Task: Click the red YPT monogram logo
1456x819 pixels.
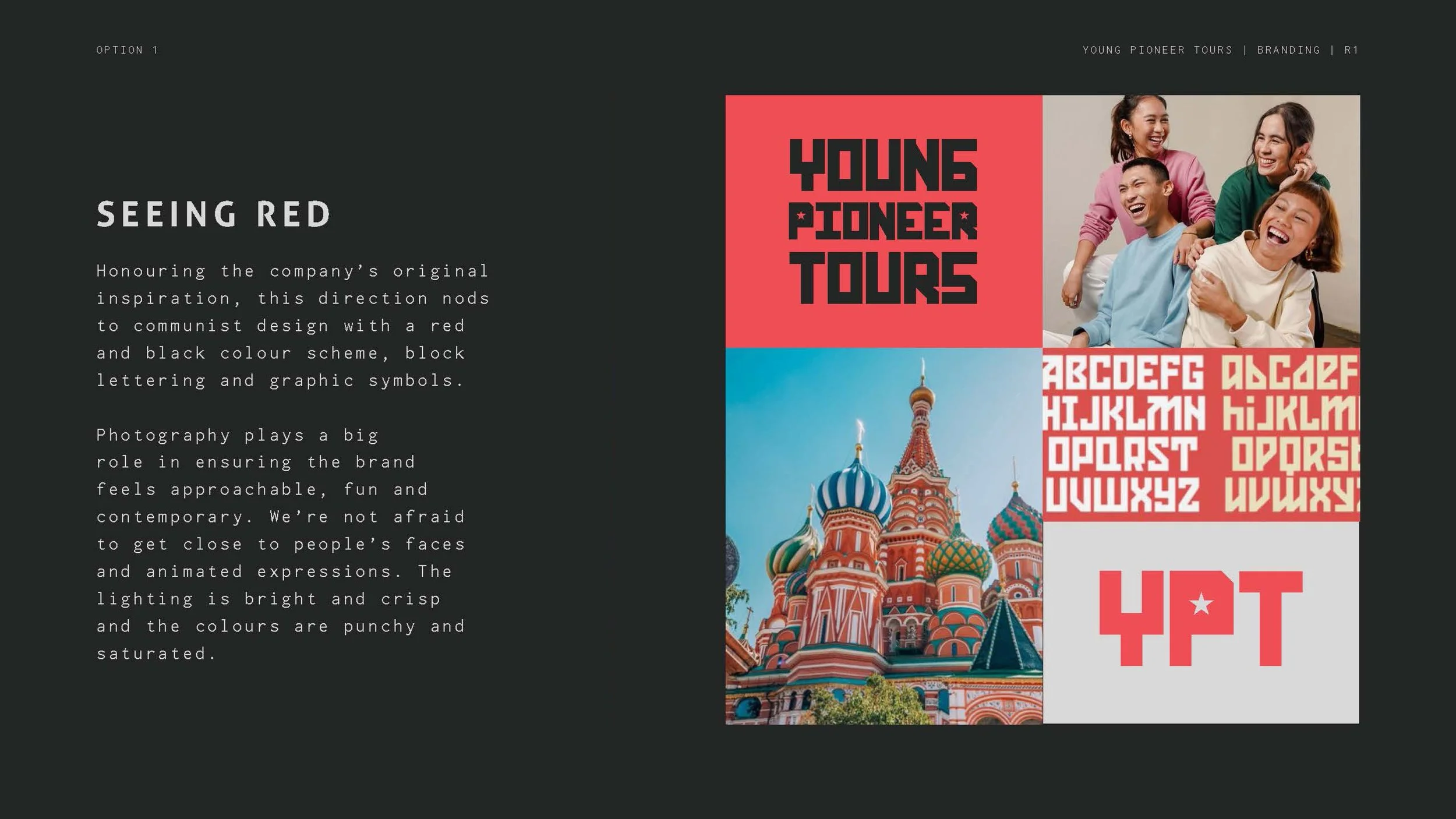Action: pyautogui.click(x=1201, y=618)
